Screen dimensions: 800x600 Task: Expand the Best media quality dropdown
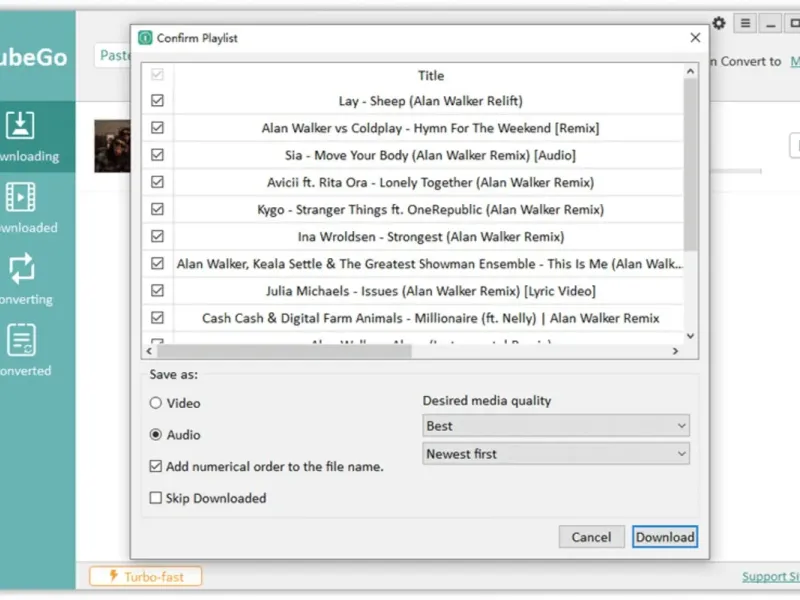tap(556, 426)
